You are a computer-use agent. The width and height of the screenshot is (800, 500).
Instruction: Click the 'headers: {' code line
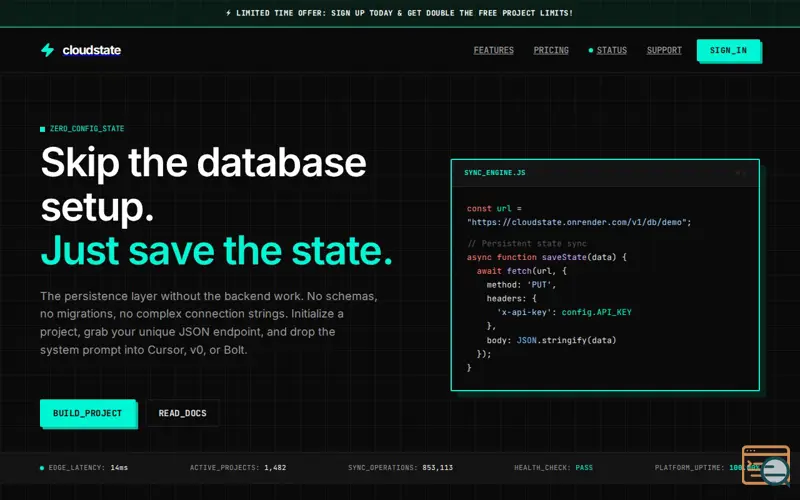[511, 298]
